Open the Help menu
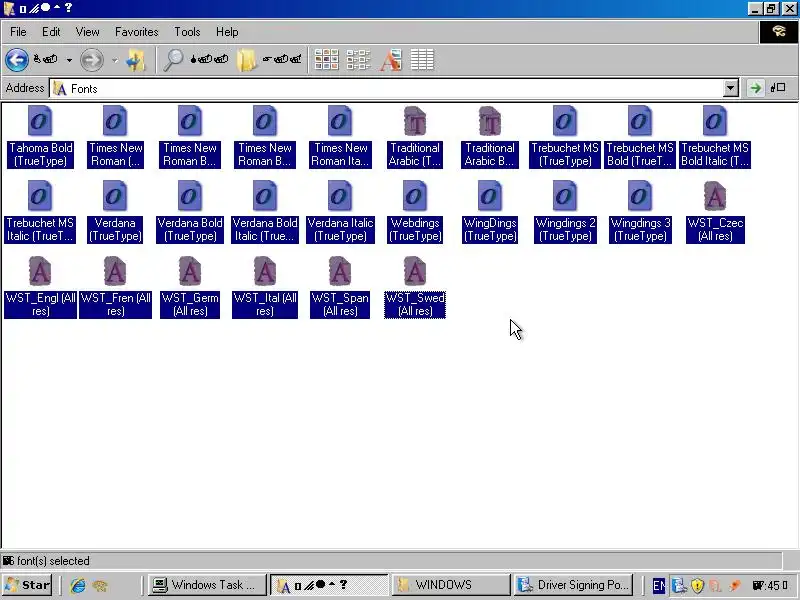This screenshot has height=600, width=800. pos(227,32)
